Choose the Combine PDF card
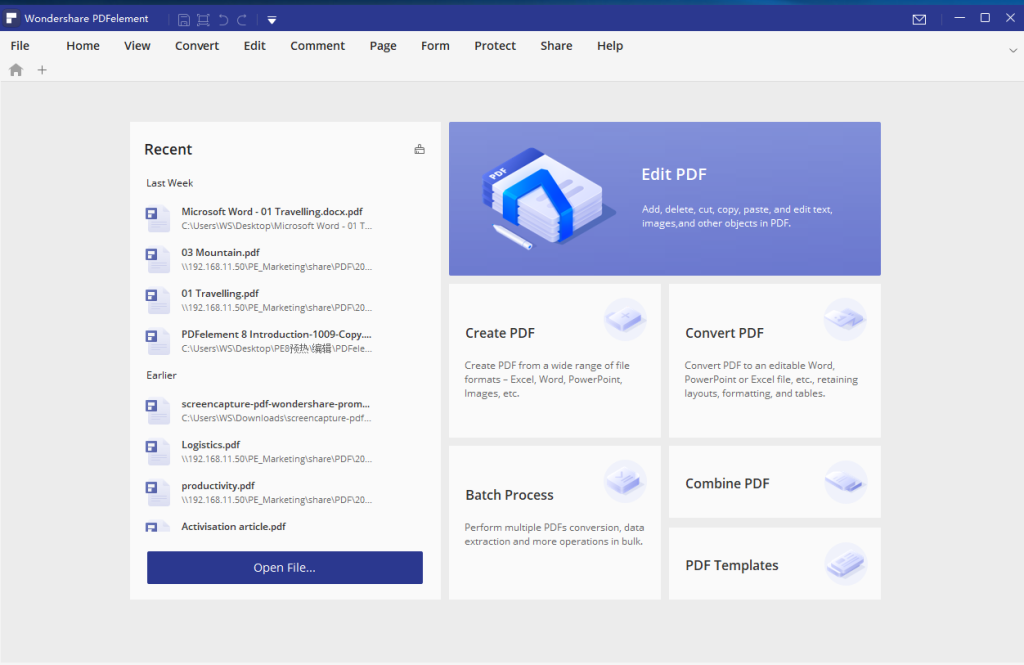Screen dimensions: 1024x665 774,483
